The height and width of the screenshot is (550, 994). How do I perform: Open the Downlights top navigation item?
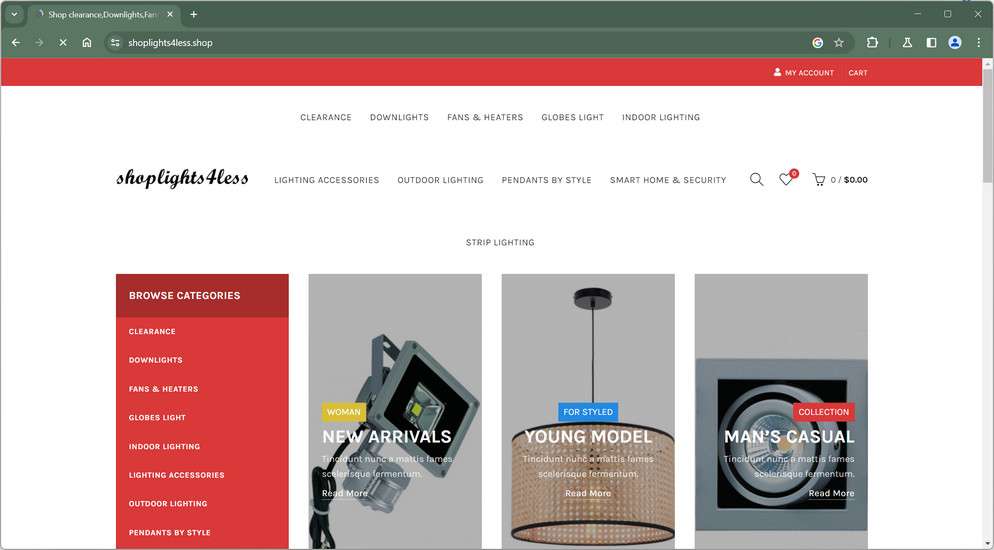[399, 117]
